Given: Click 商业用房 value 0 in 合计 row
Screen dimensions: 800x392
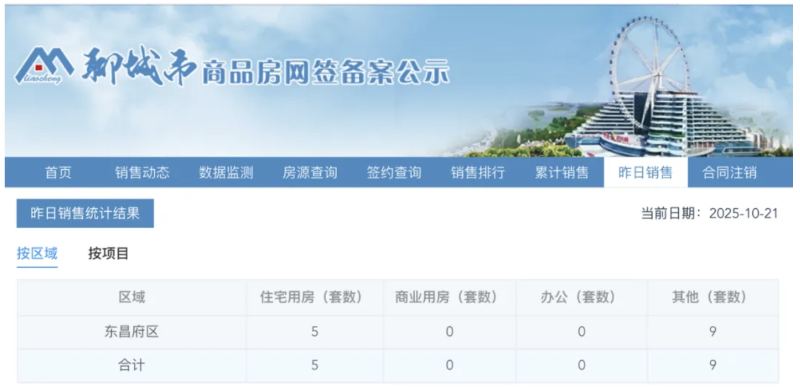Looking at the screenshot, I should [x=449, y=365].
